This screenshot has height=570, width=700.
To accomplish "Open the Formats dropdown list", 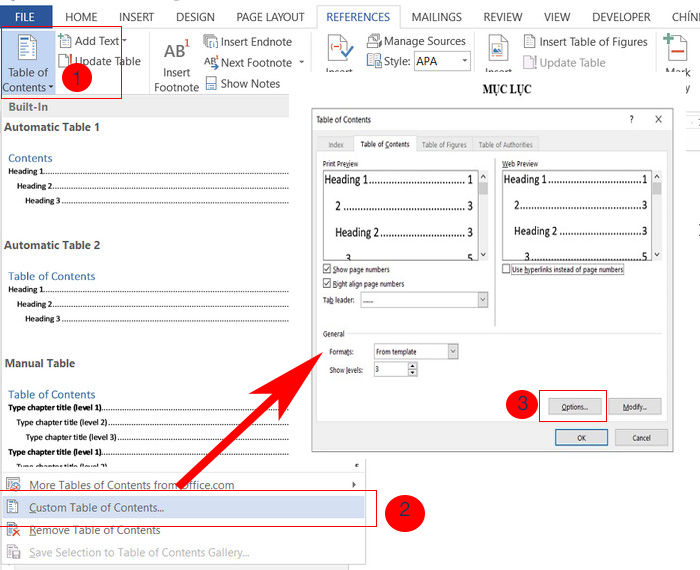I will coord(453,352).
